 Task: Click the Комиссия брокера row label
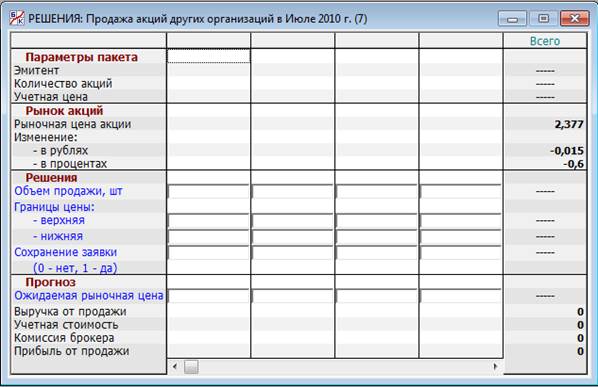(x=64, y=338)
